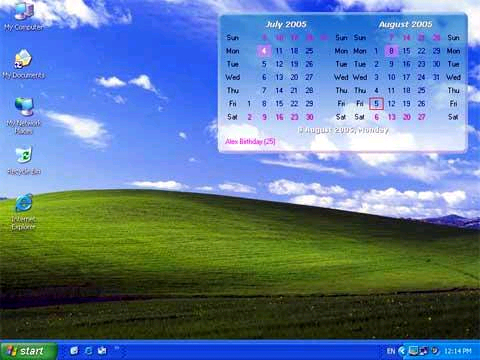Select the My Network Places icon

click(x=24, y=116)
